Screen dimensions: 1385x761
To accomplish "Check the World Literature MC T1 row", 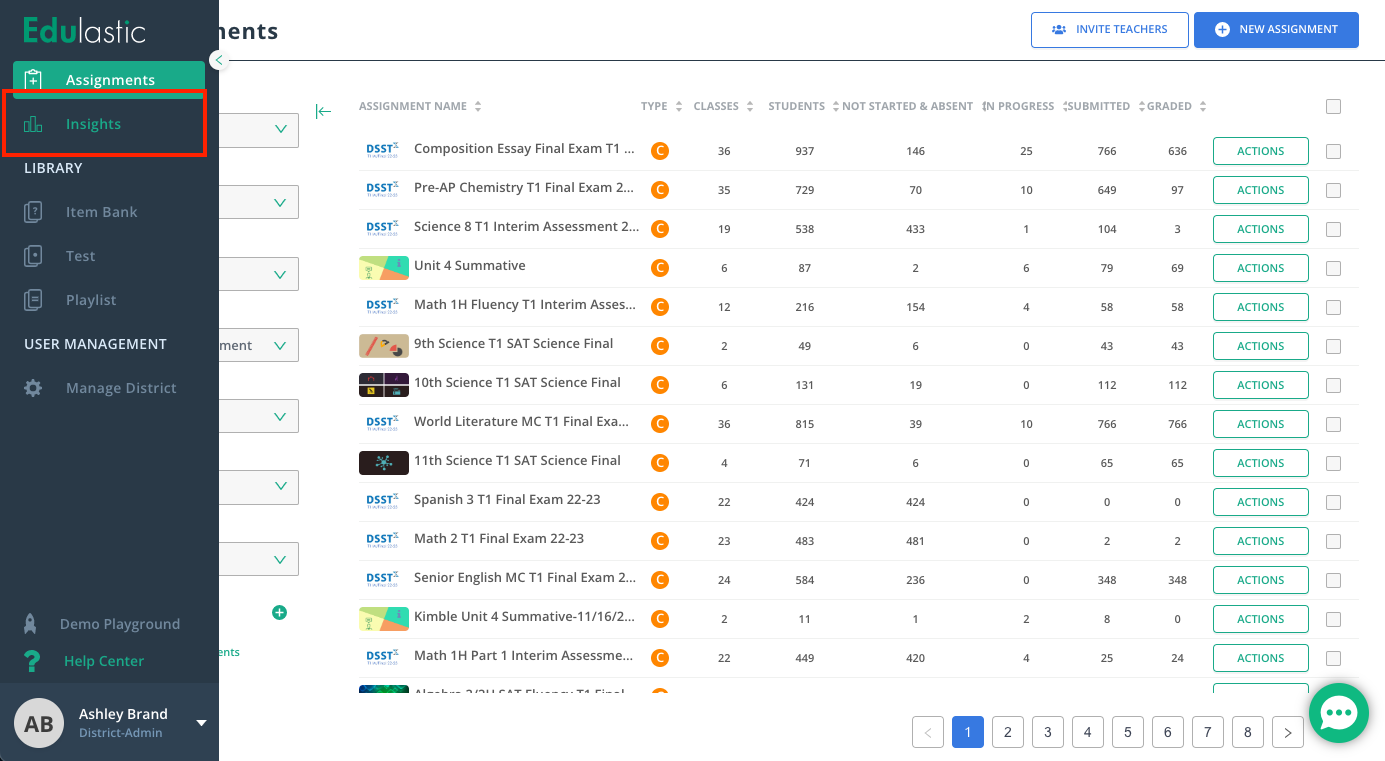I will tap(1333, 425).
